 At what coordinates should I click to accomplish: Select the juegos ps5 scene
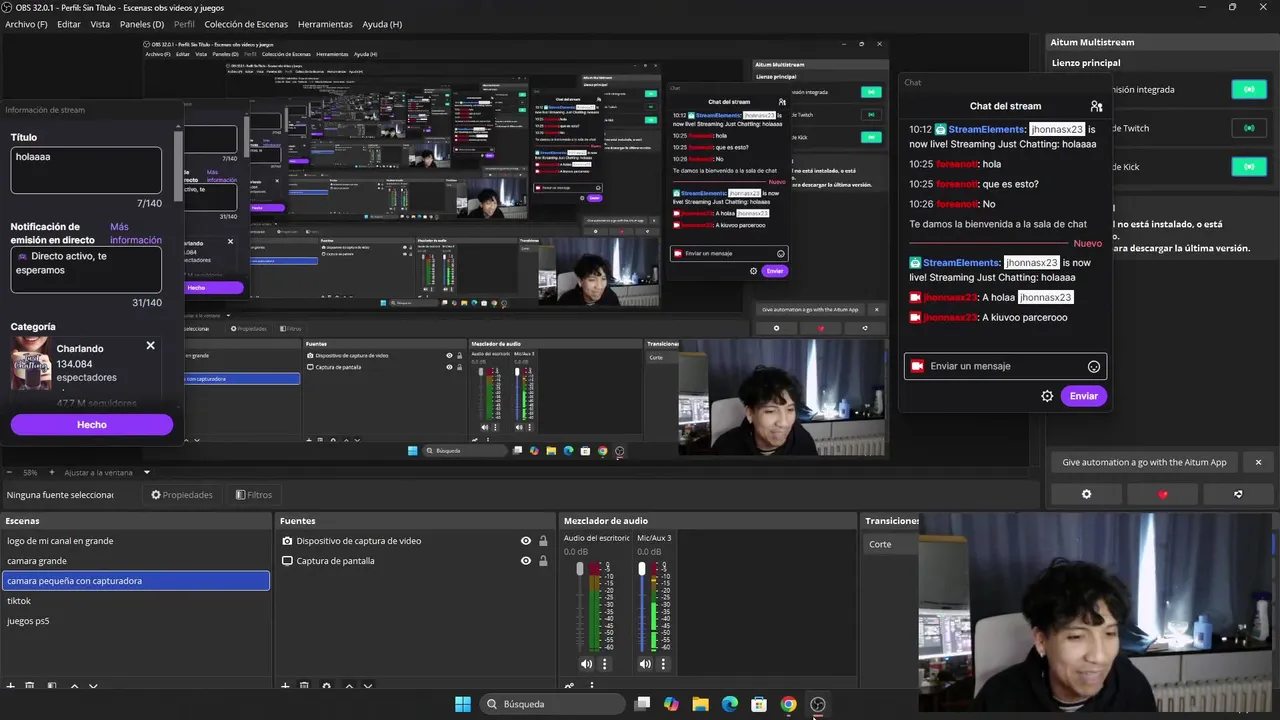point(136,621)
